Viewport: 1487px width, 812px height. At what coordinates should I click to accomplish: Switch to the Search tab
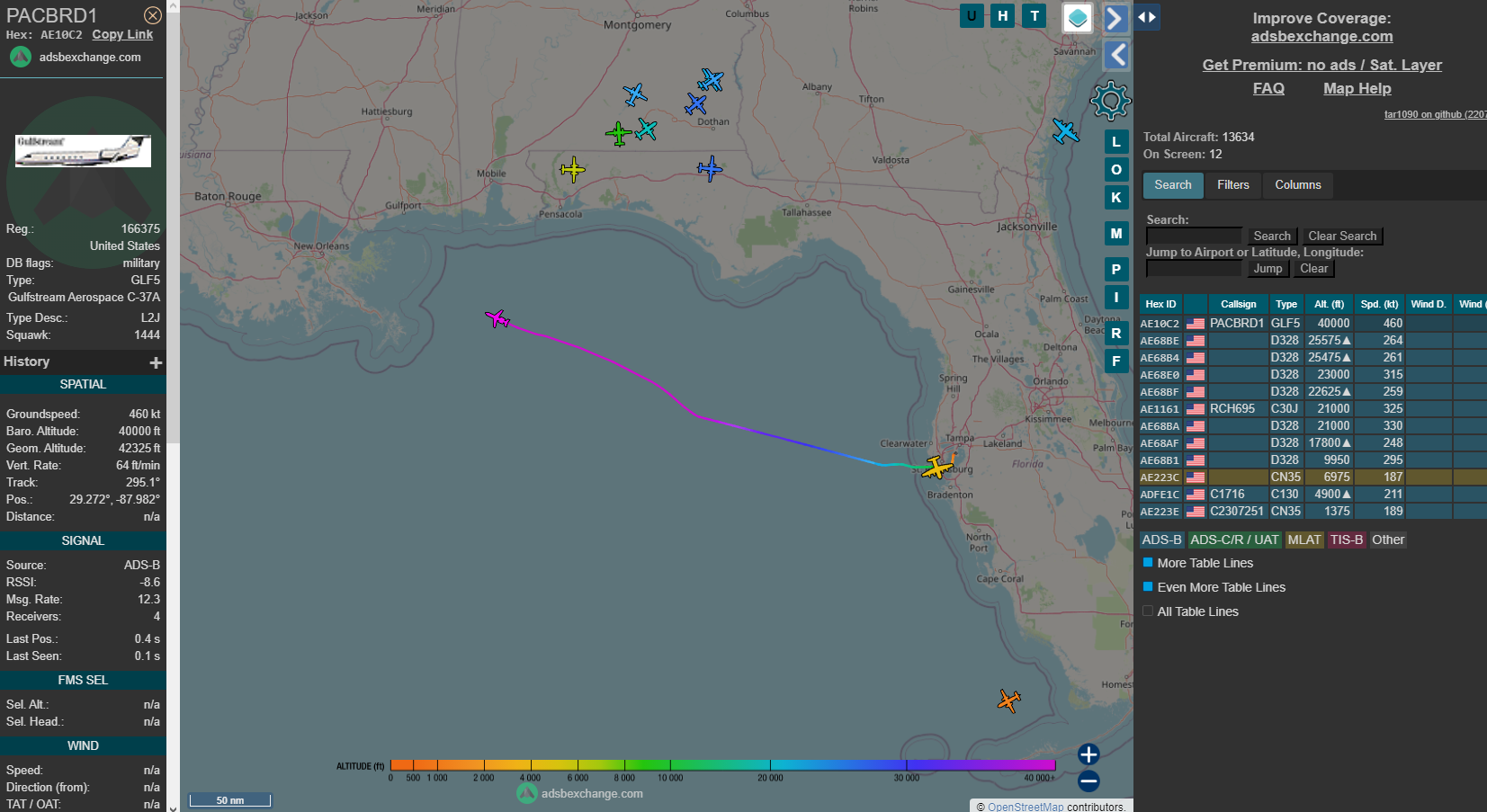[x=1173, y=185]
